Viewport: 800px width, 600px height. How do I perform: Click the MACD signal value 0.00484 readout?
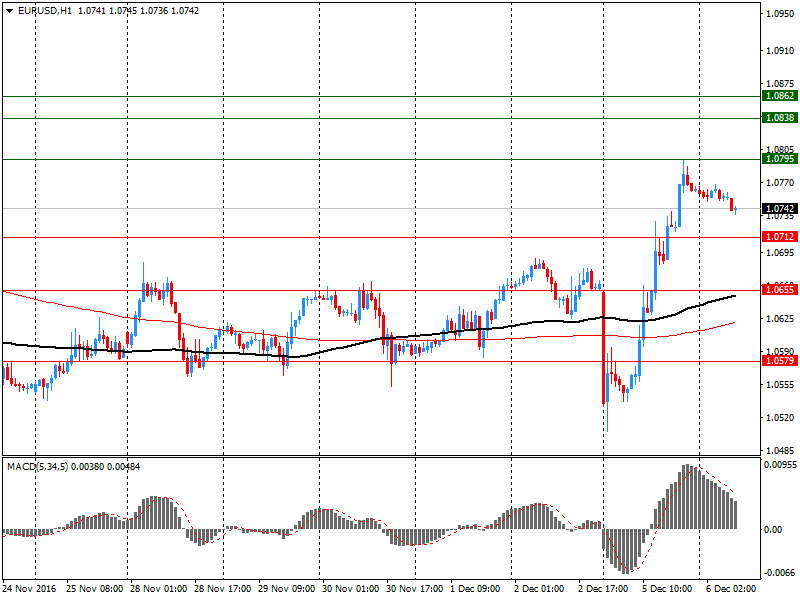point(123,467)
